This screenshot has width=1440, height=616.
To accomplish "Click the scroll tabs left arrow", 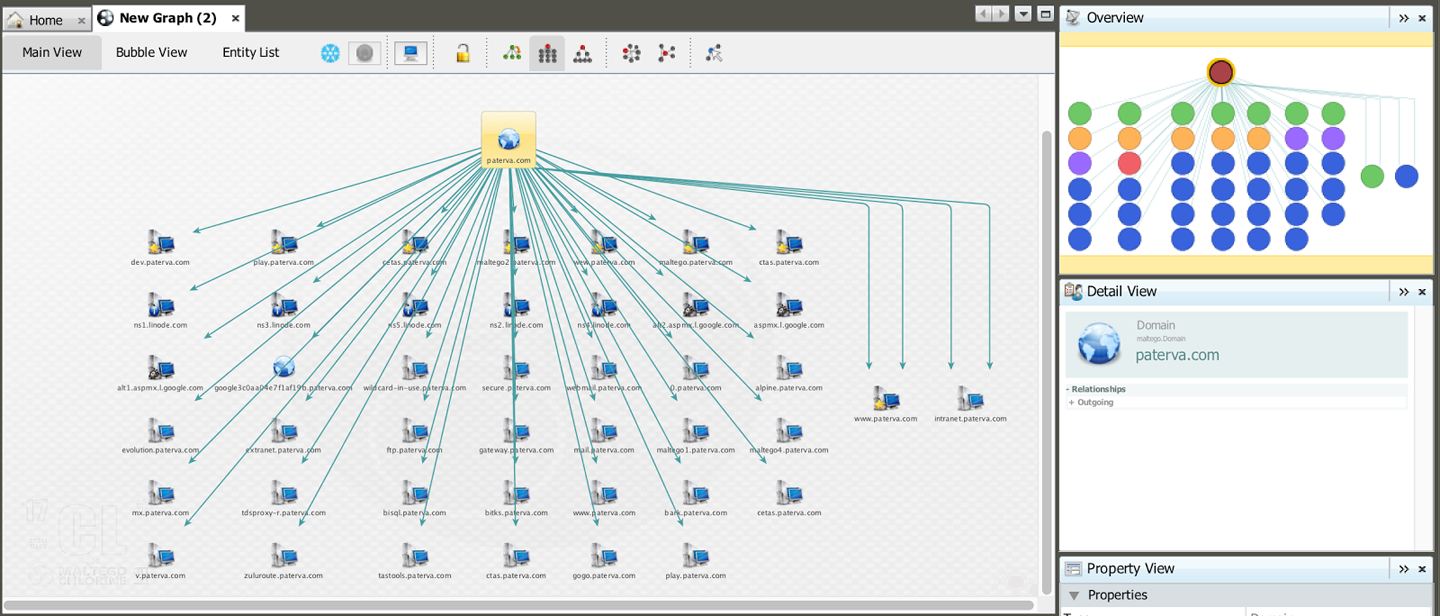I will click(984, 14).
